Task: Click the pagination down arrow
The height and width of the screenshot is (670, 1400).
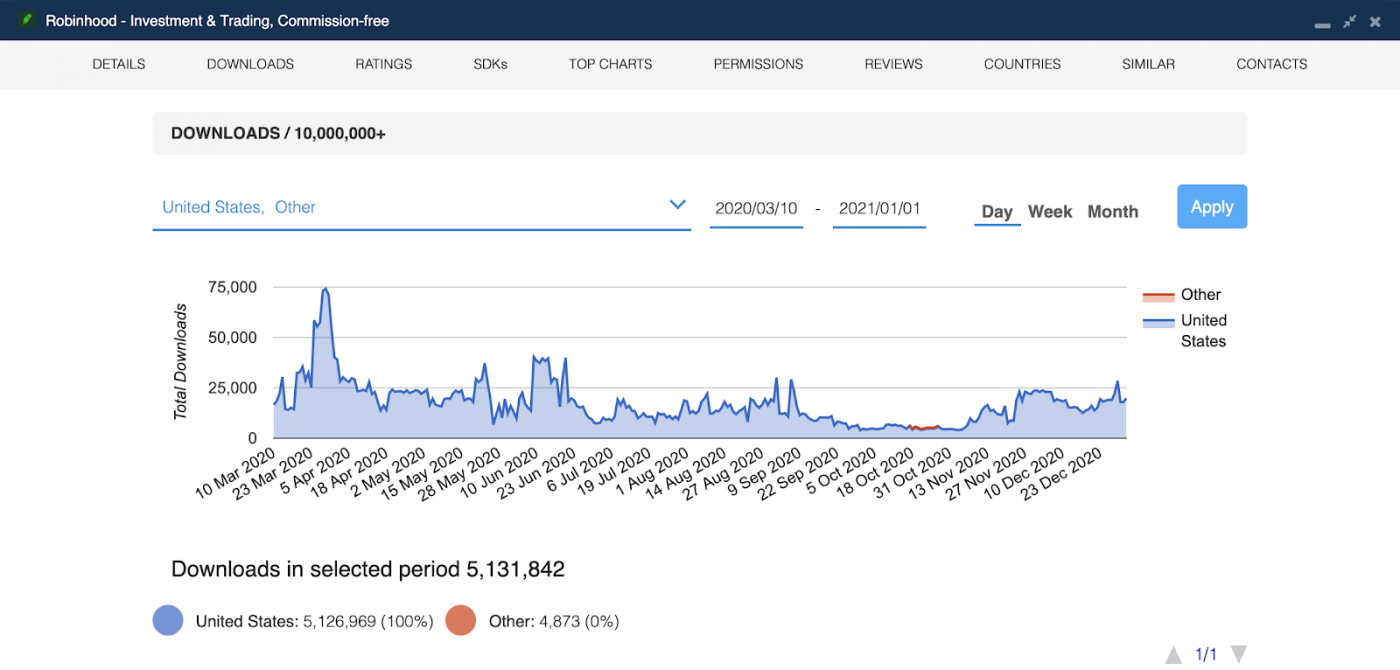Action: click(x=1238, y=653)
